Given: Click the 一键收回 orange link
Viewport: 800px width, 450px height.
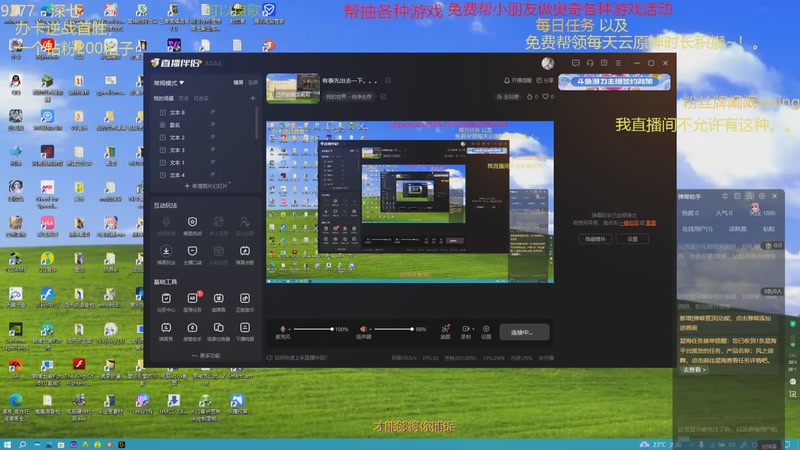Looking at the screenshot, I should pyautogui.click(x=629, y=223).
